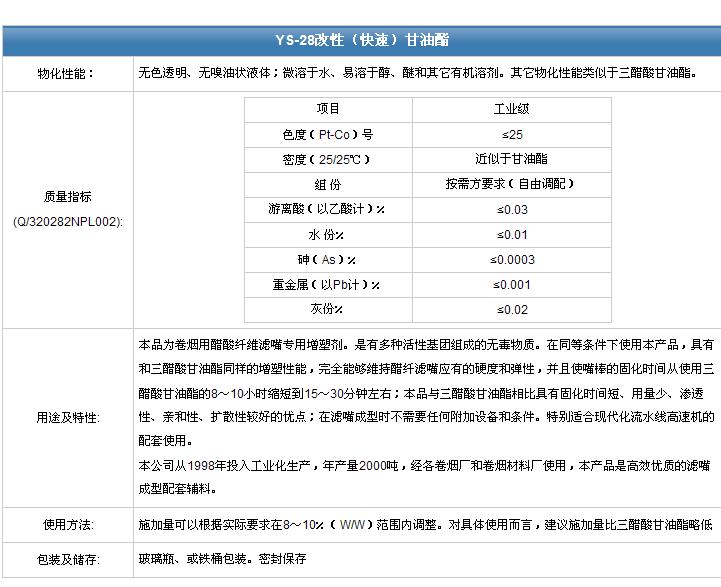
Task: Click the ≤25 value cell
Action: tap(512, 134)
